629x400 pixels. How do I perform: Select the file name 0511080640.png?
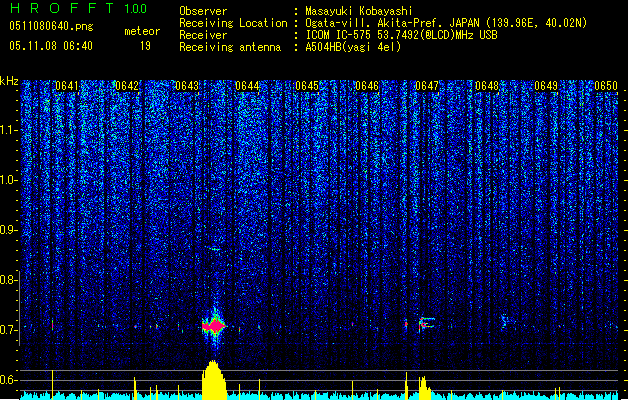coord(51,26)
